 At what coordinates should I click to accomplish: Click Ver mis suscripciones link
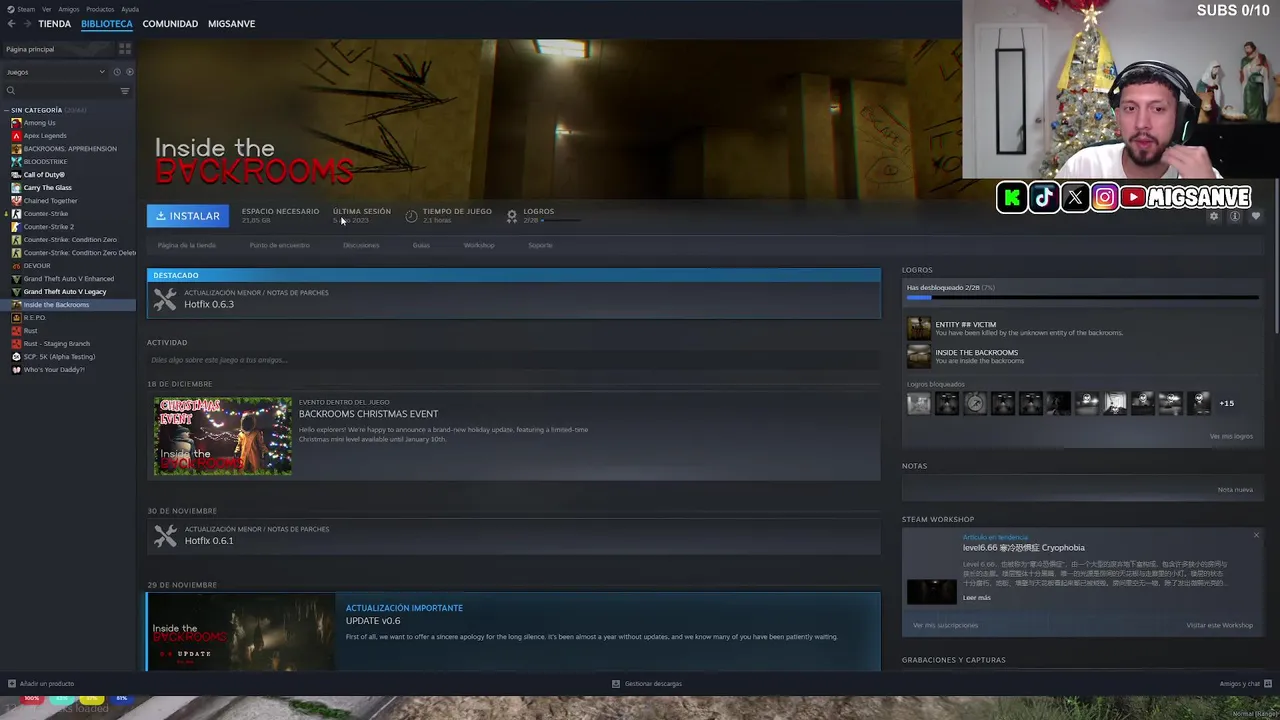[x=945, y=625]
